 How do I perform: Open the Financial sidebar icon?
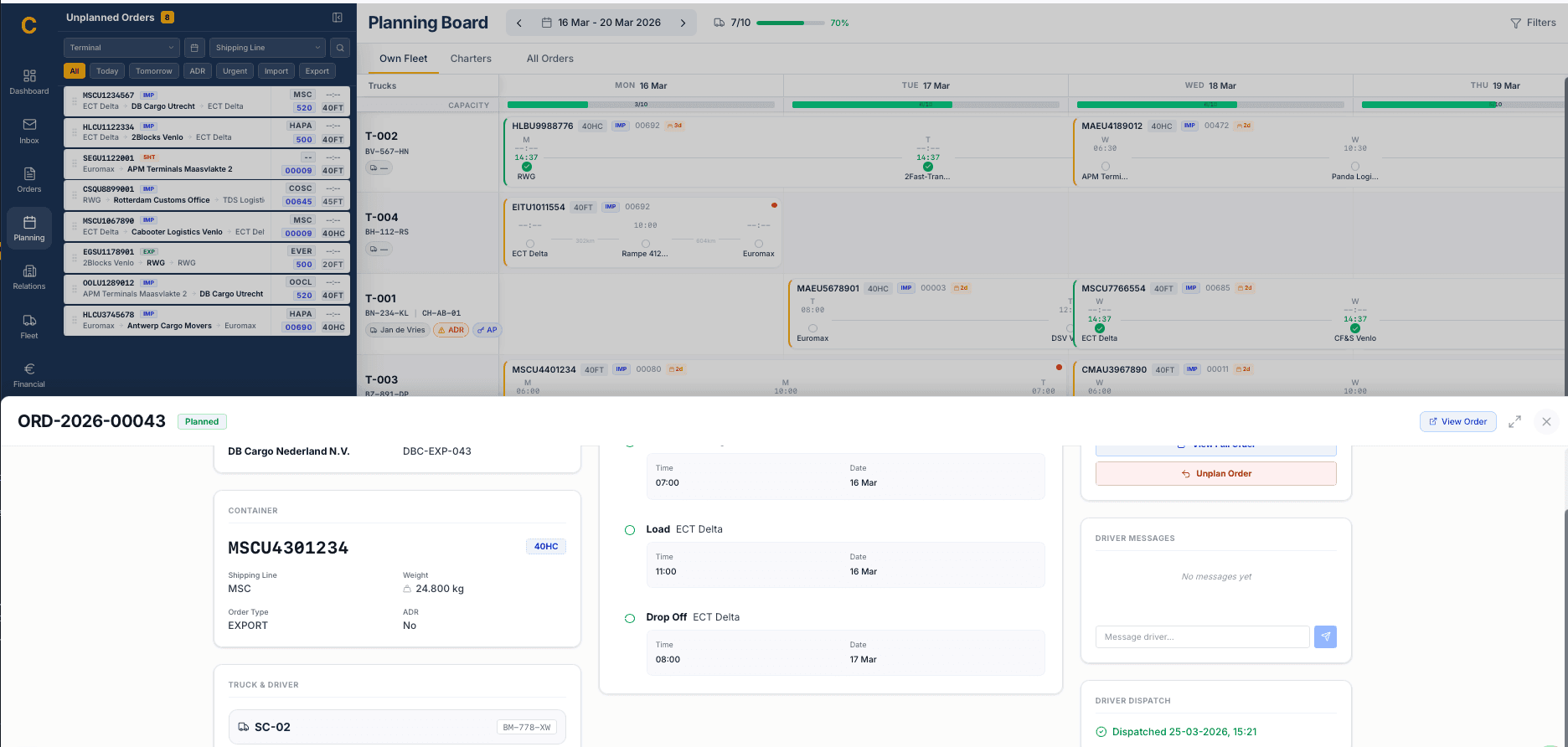pos(29,375)
